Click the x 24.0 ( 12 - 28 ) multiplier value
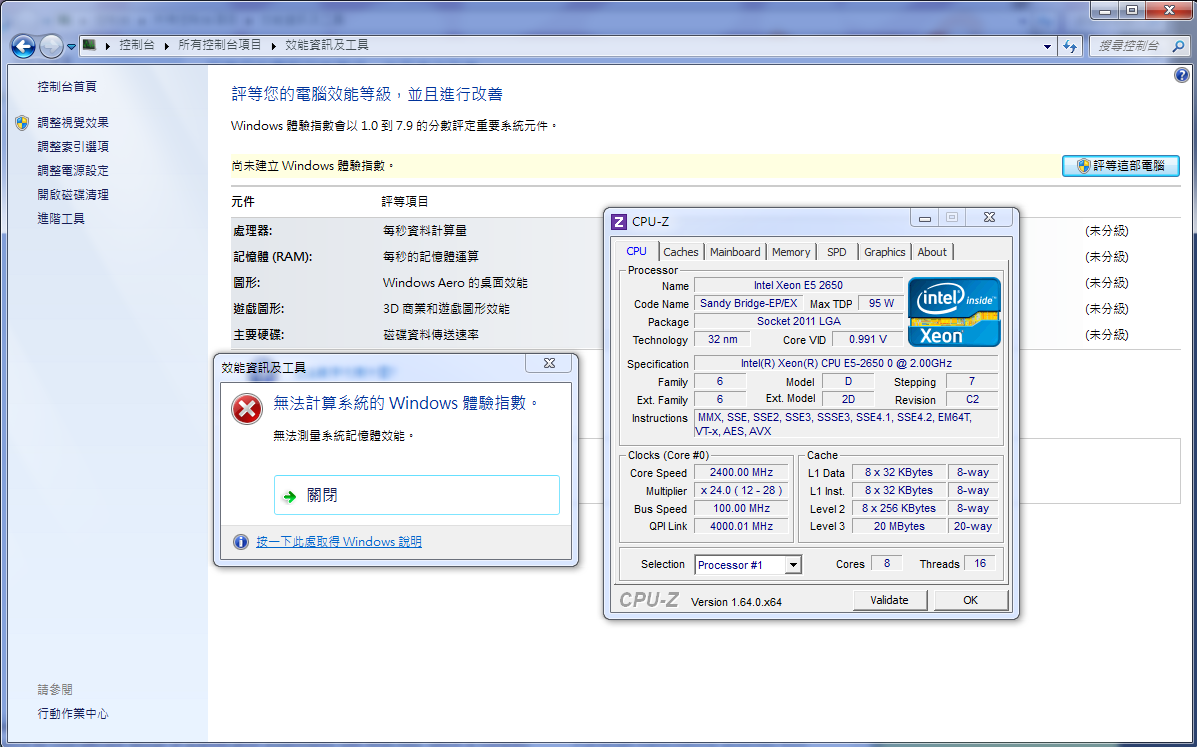The height and width of the screenshot is (747, 1197). click(741, 491)
